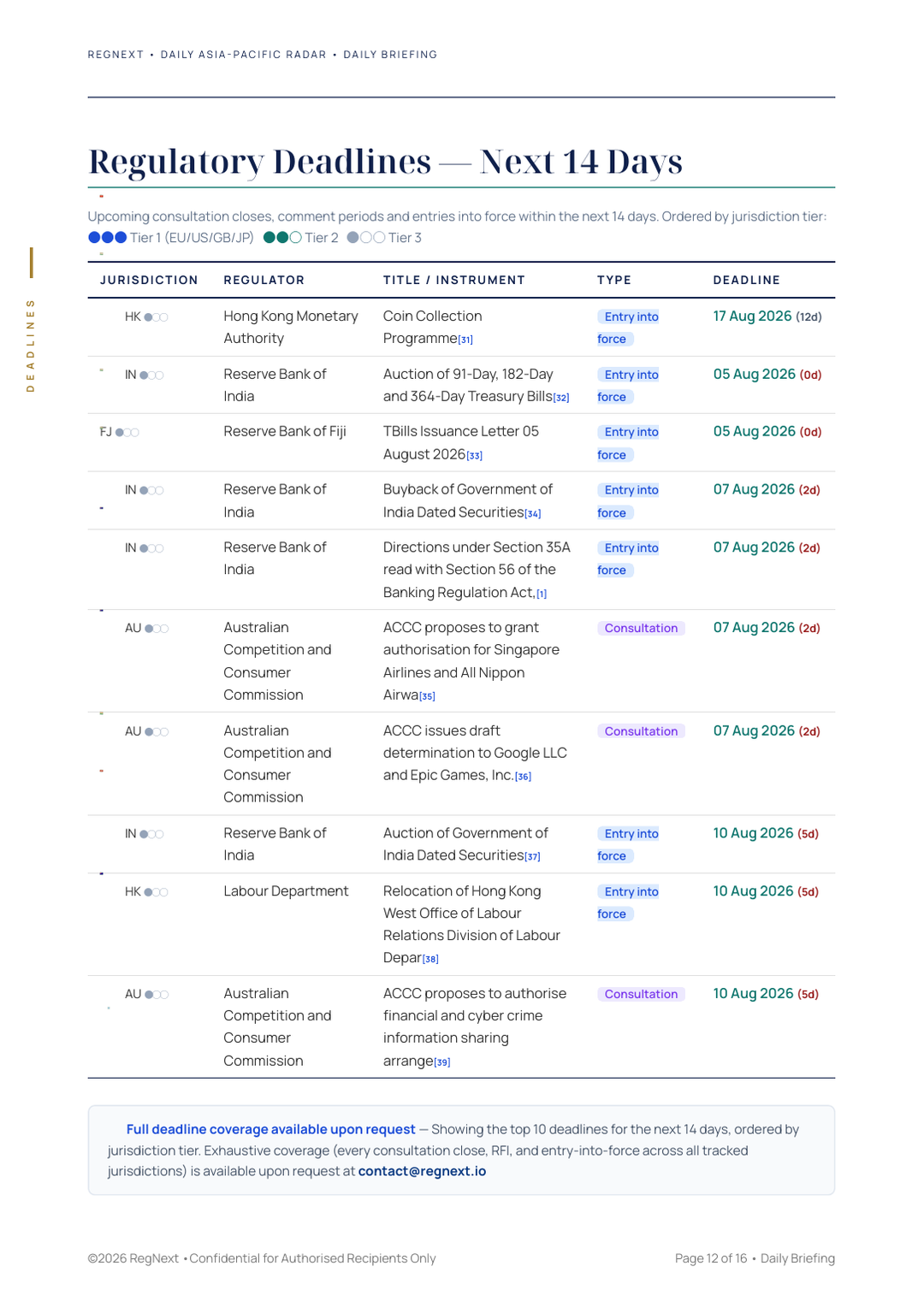Click tier dots beside IN in Buyback row
The image size is (924, 1307).
click(151, 491)
